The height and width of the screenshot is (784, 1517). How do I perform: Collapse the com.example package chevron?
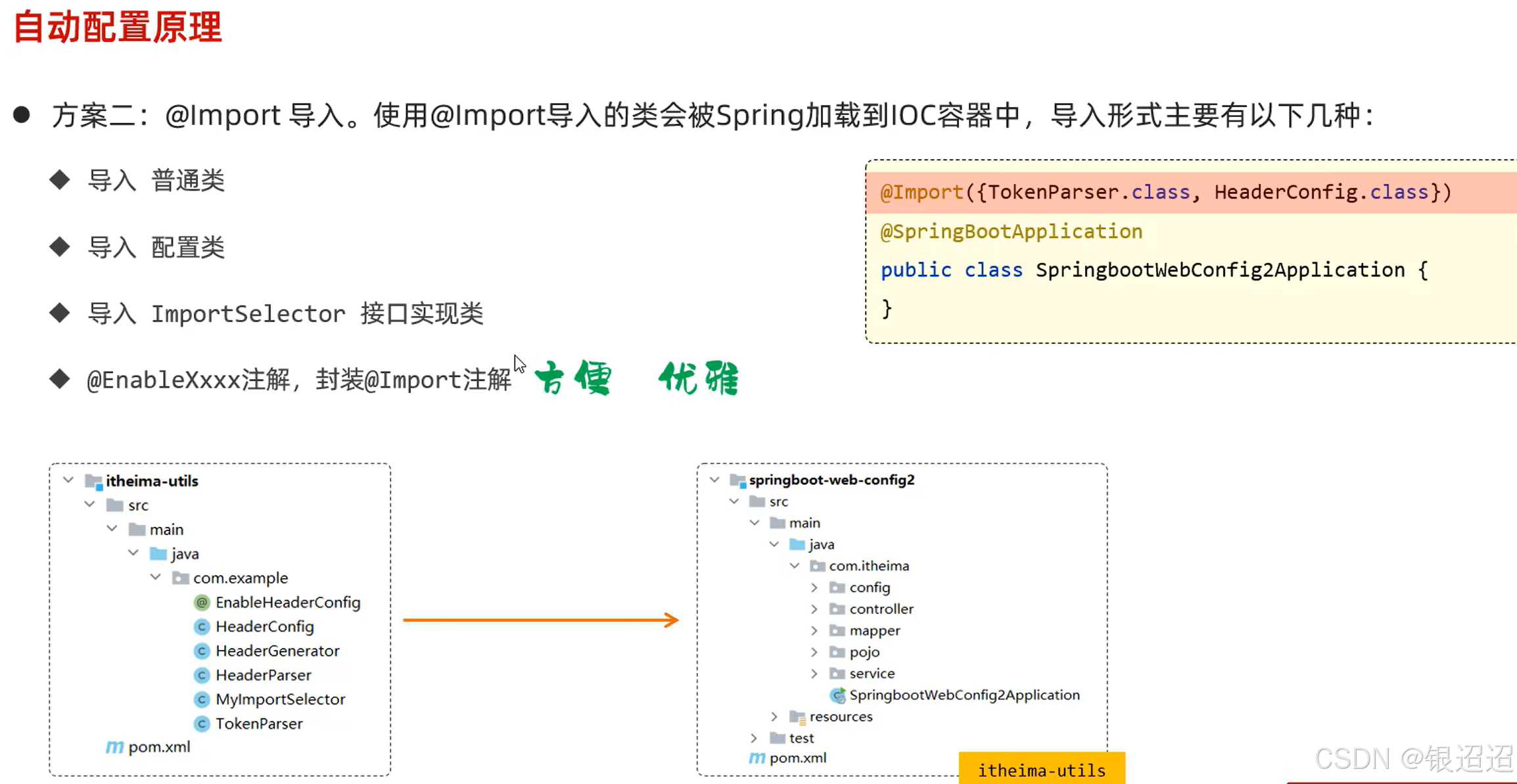tap(156, 577)
